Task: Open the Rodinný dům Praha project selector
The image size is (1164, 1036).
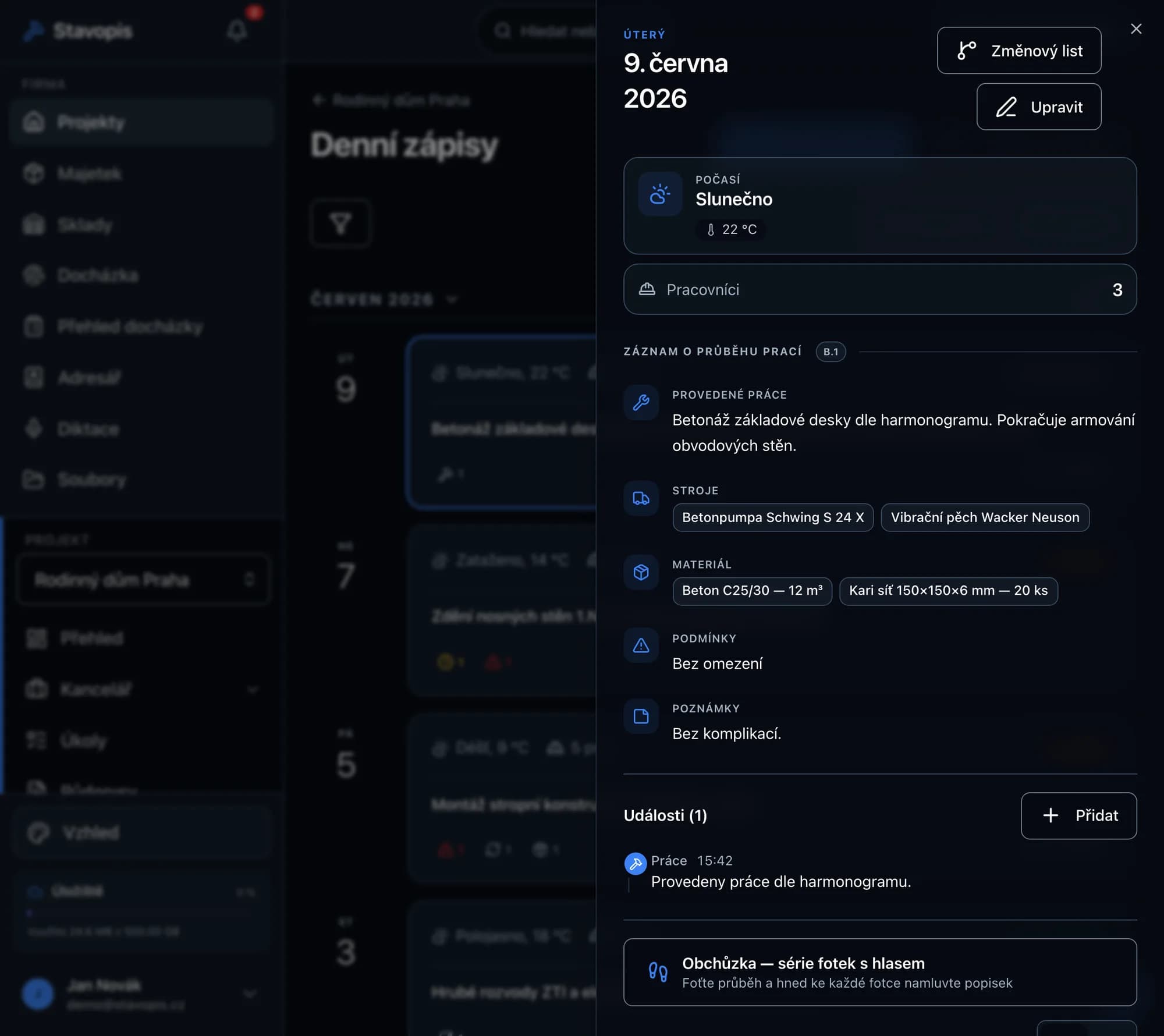Action: pos(143,580)
